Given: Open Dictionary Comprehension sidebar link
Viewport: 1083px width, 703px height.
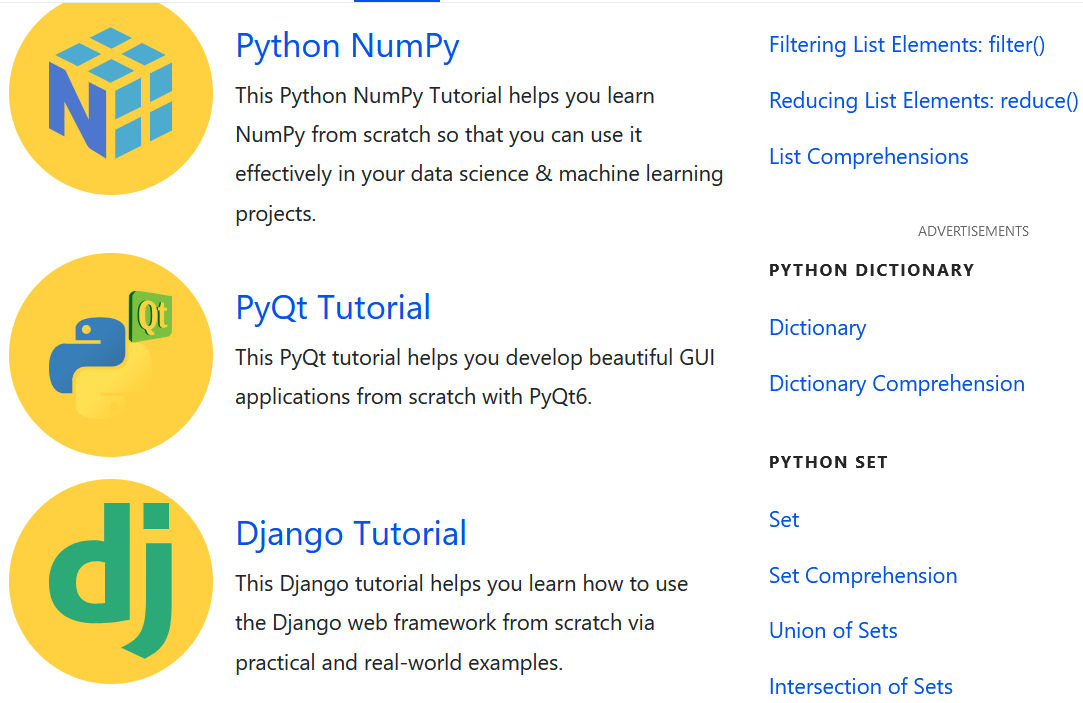Looking at the screenshot, I should 897,383.
